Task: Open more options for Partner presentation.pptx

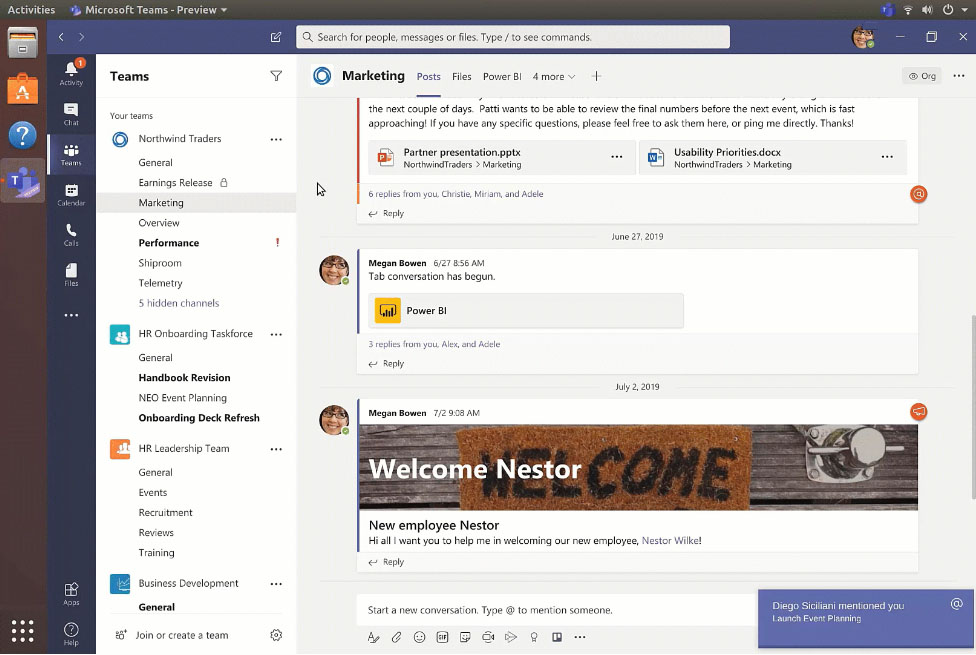Action: coord(617,157)
